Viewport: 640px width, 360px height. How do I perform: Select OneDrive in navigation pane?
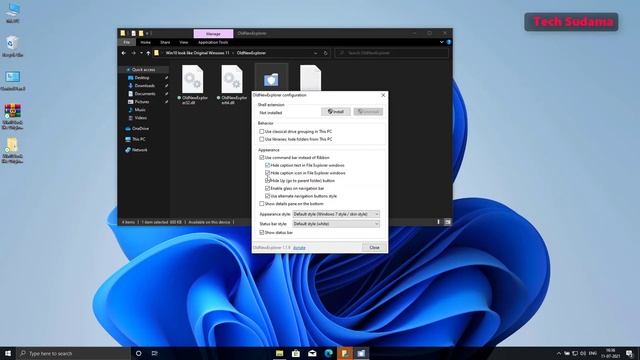(140, 129)
